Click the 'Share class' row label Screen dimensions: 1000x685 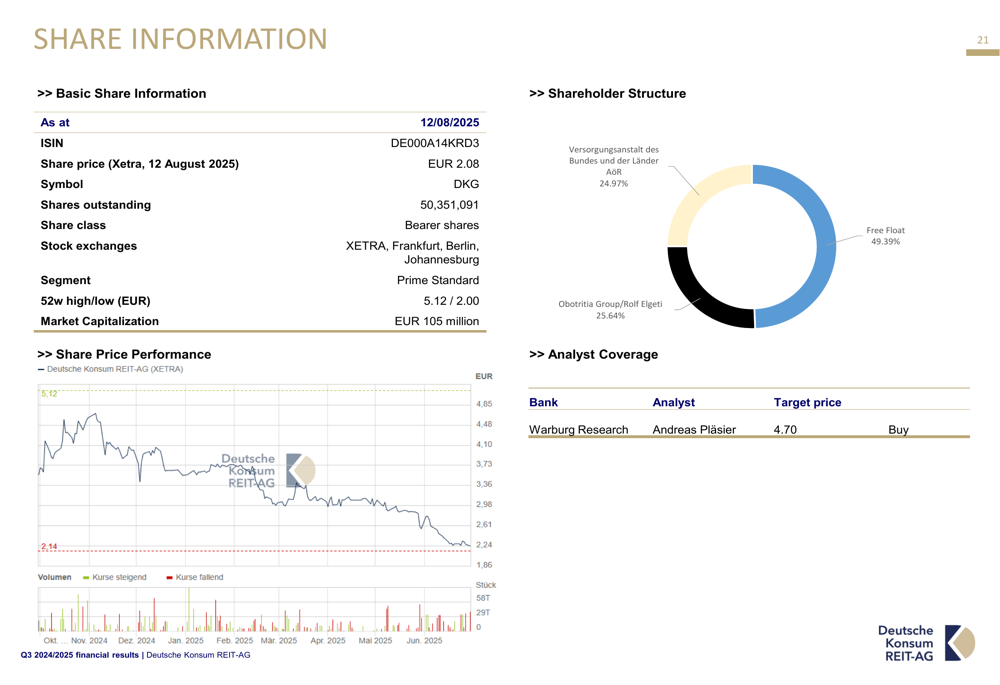pos(73,225)
